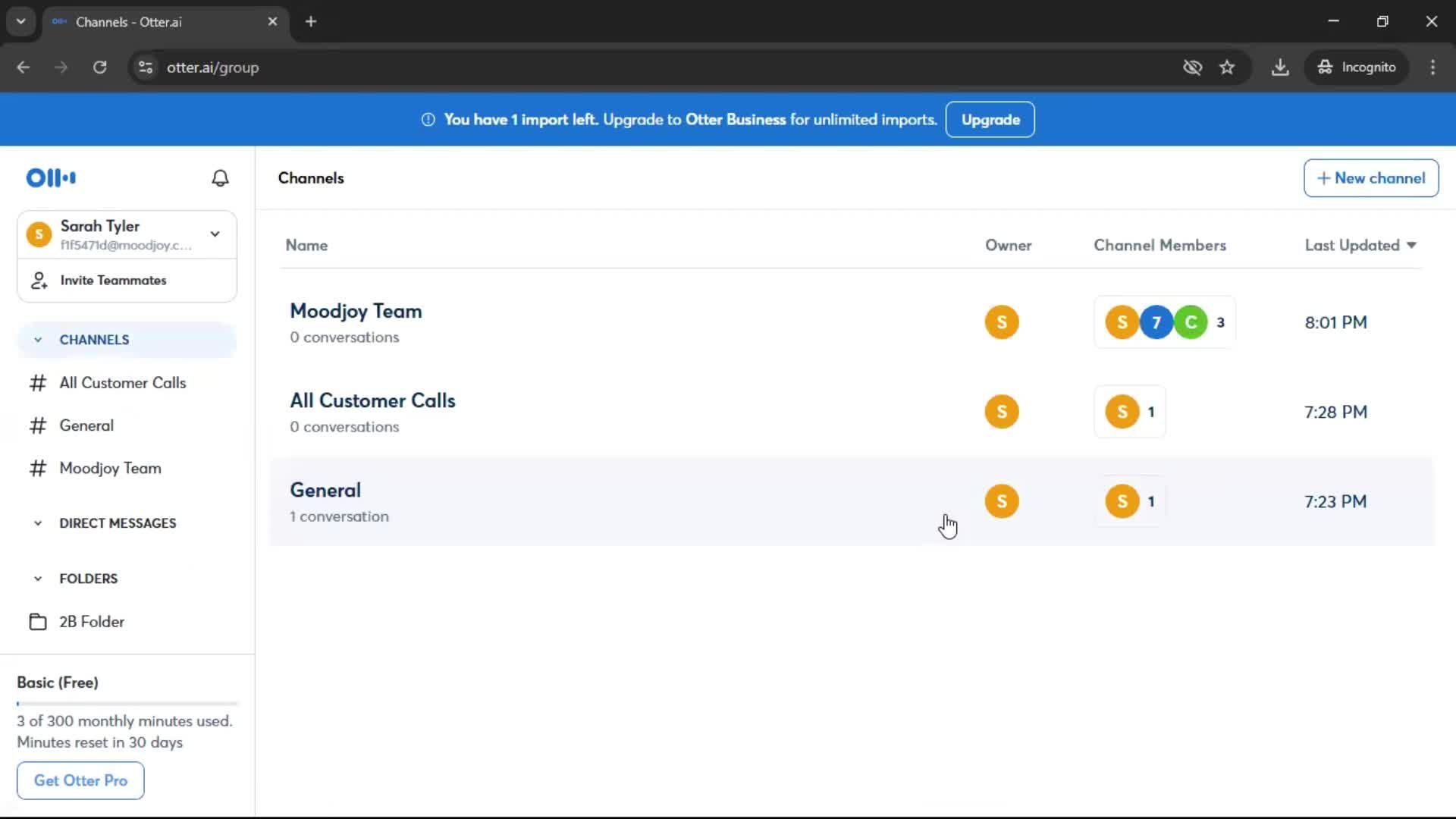Click hash icon beside Moodjoy Team in sidebar
Image resolution: width=1456 pixels, height=819 pixels.
[x=38, y=469]
